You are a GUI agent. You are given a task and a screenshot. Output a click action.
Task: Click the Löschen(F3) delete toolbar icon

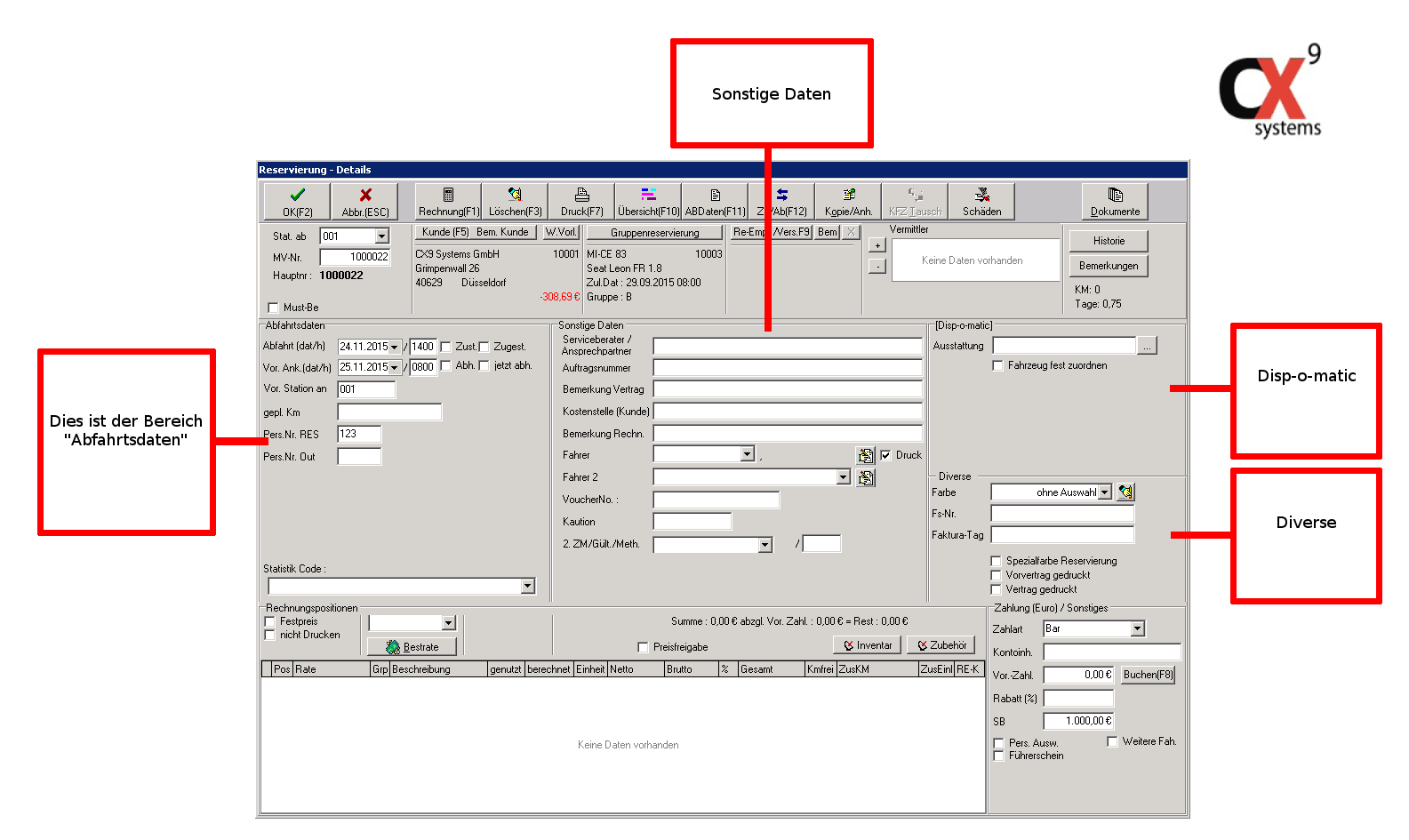(x=515, y=201)
